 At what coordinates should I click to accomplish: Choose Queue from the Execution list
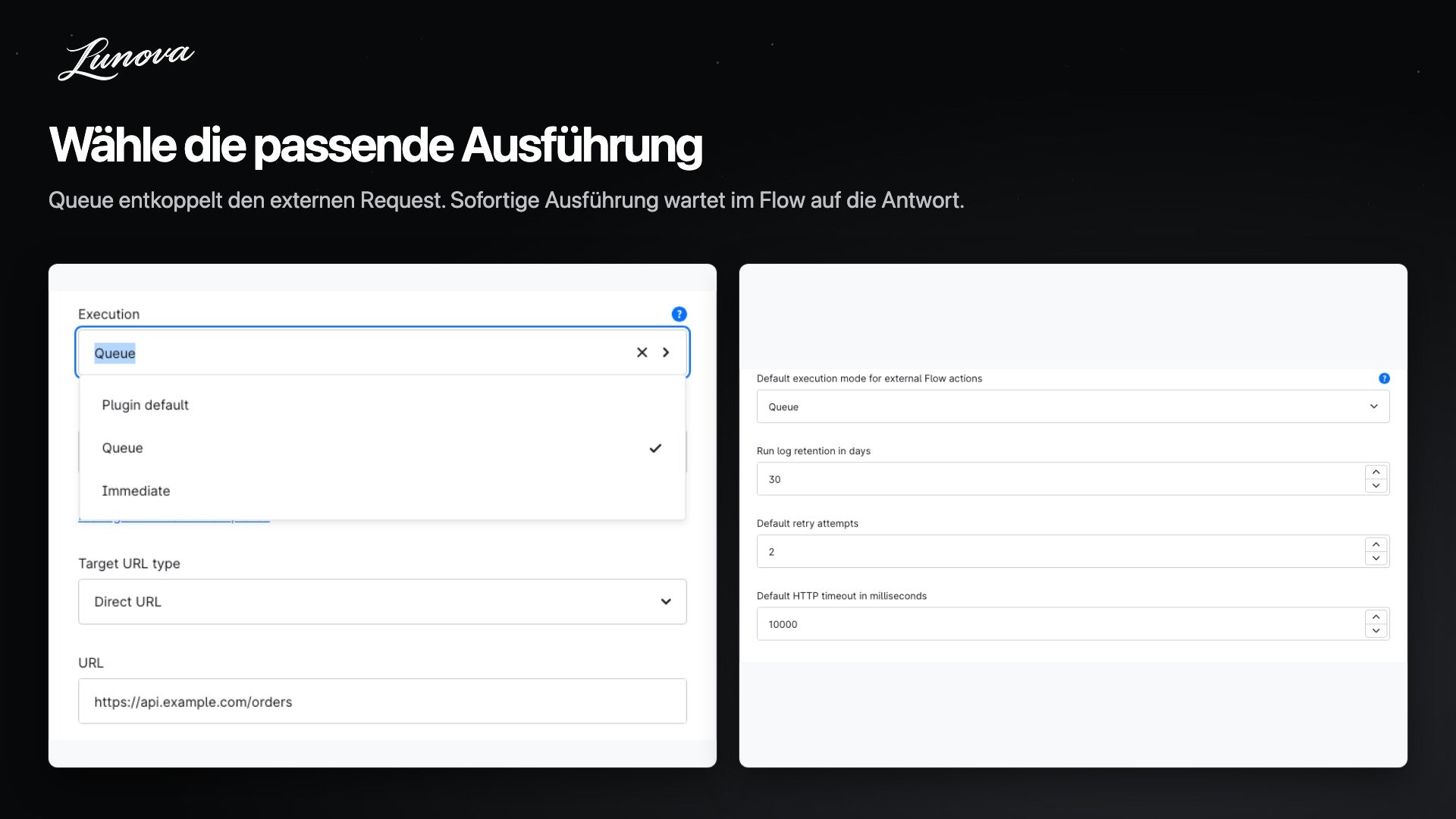(x=382, y=448)
